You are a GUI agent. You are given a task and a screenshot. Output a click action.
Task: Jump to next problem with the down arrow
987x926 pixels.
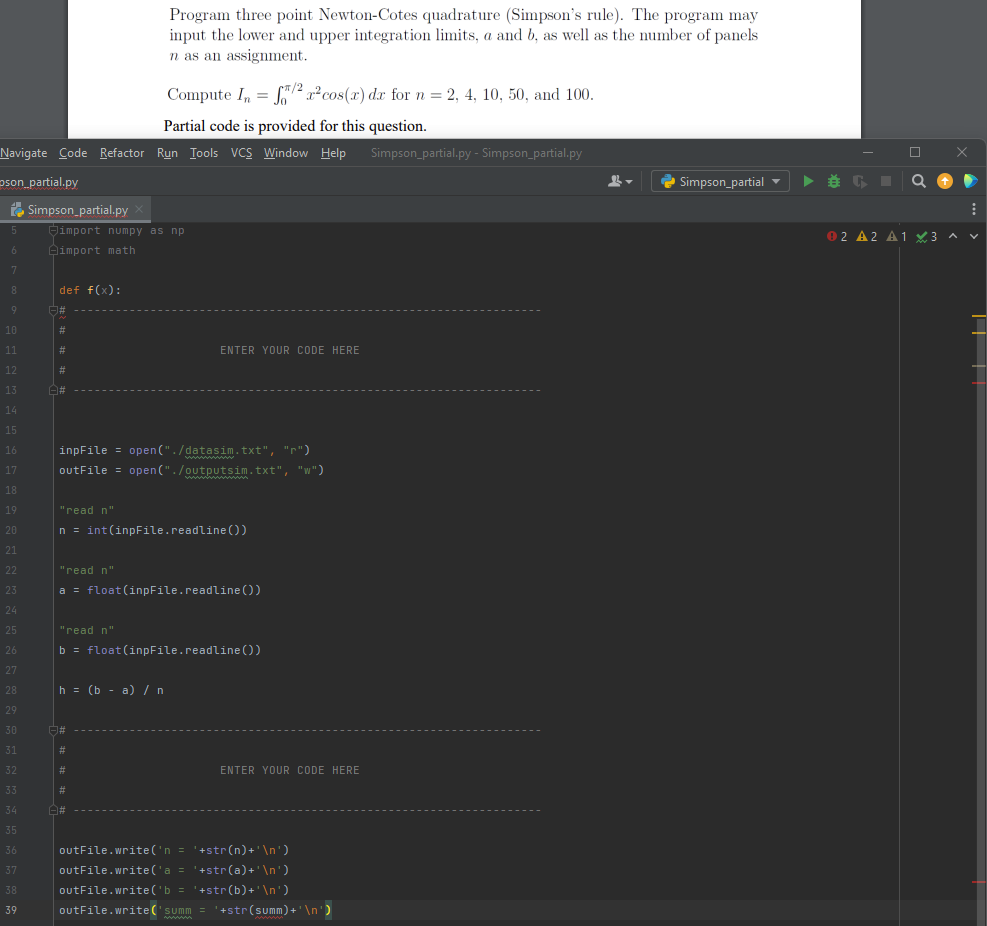point(974,236)
